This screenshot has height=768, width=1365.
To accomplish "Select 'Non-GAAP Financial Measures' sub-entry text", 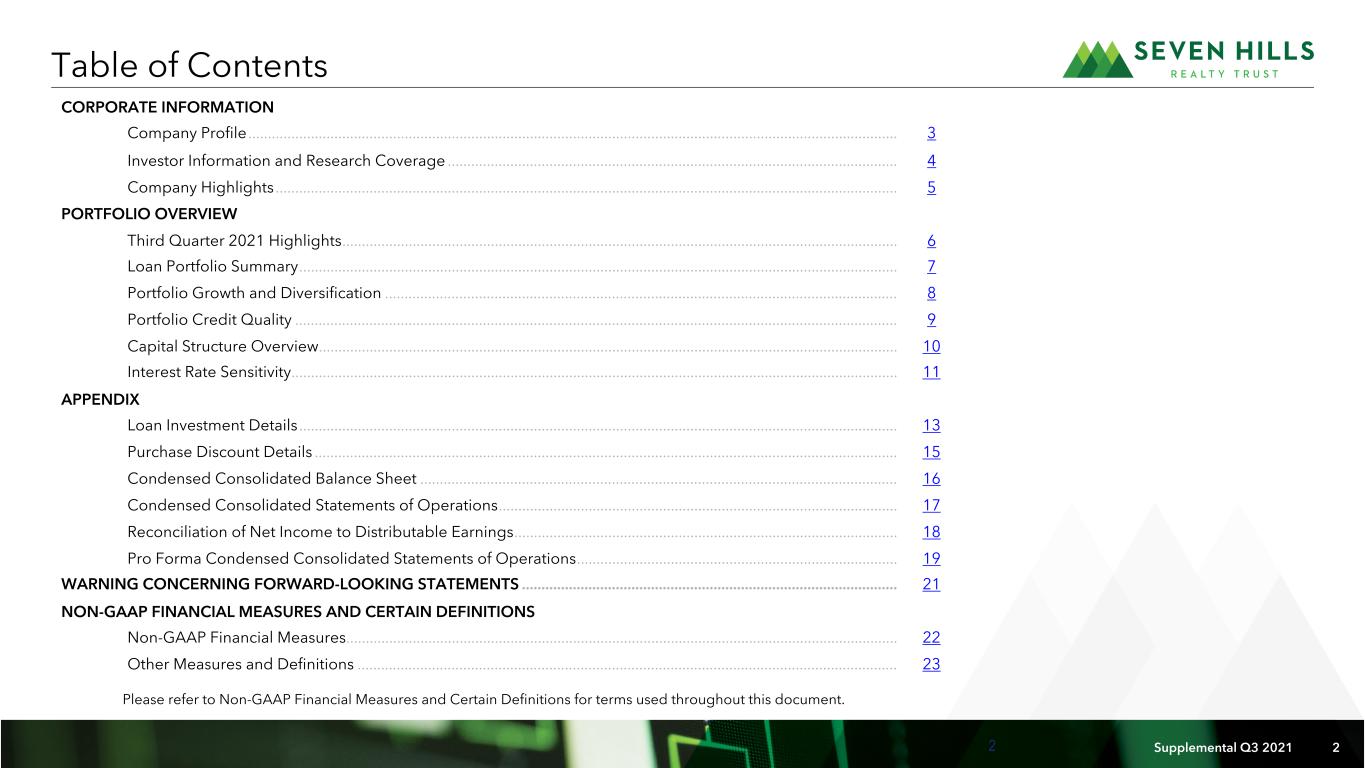I will pyautogui.click(x=236, y=637).
